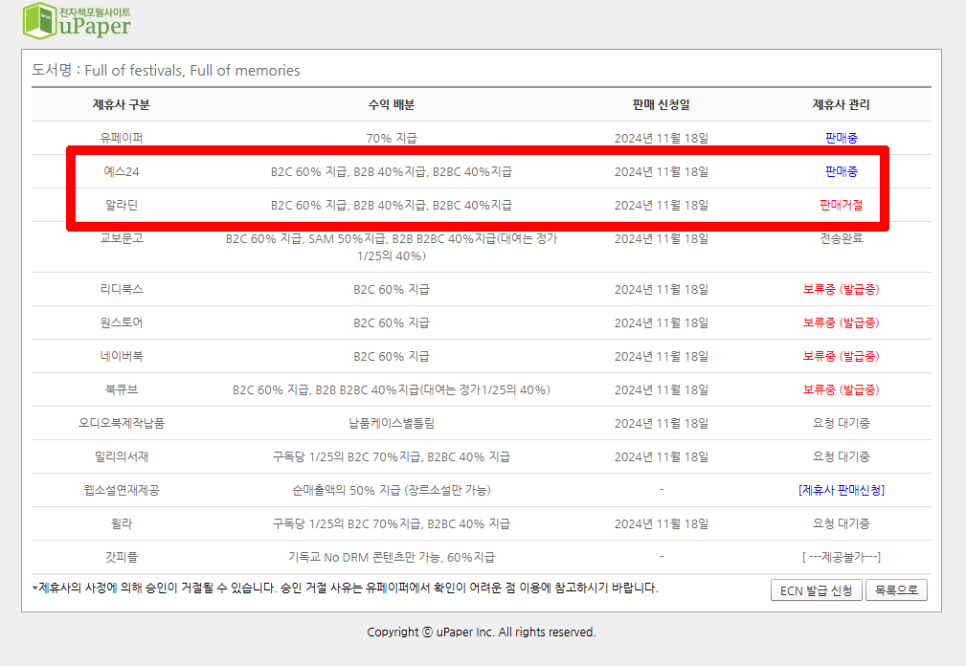Screen dimensions: 966x666
Task: Select partner name 리디북스
Action: click(x=121, y=289)
